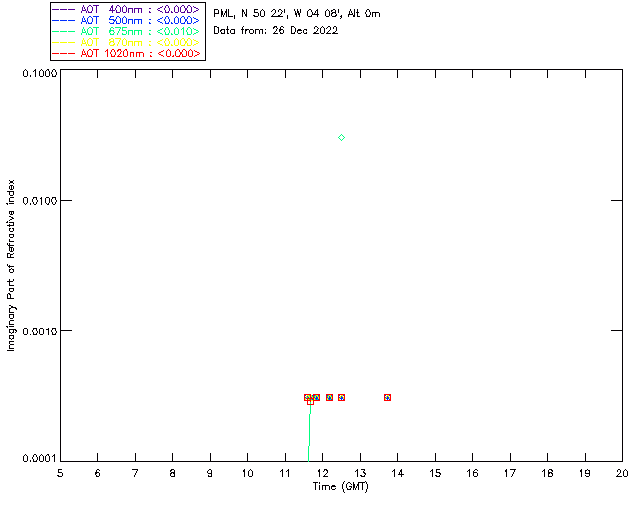Click the 'Data from: 26 Dec 2022' text
The image size is (640, 512).
point(276,31)
